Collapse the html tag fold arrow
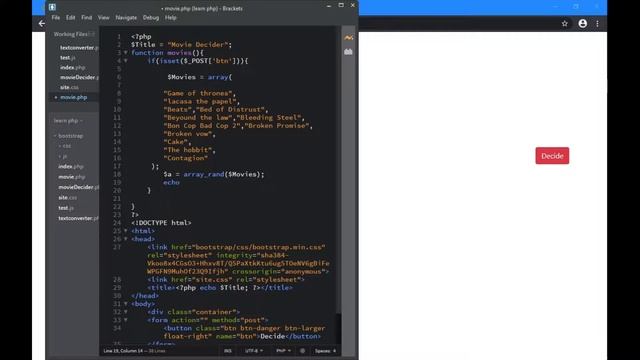This screenshot has width=640, height=360. tap(126, 231)
